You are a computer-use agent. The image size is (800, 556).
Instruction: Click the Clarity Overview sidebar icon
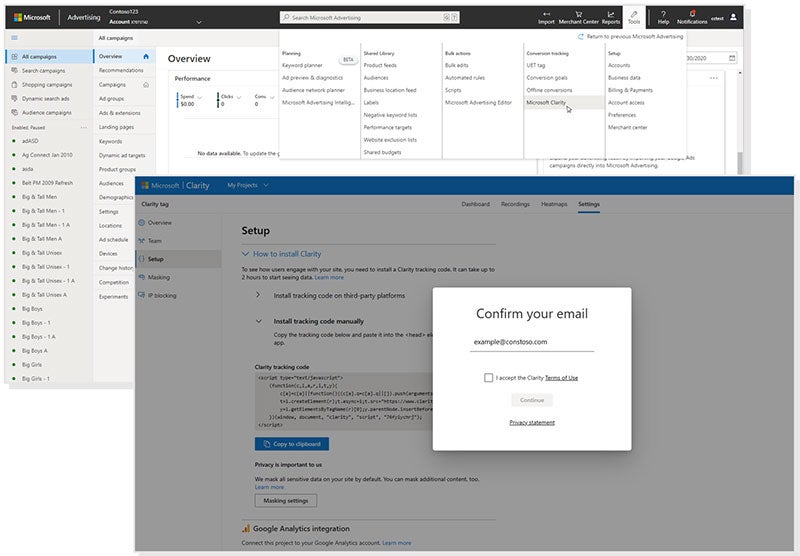point(142,223)
